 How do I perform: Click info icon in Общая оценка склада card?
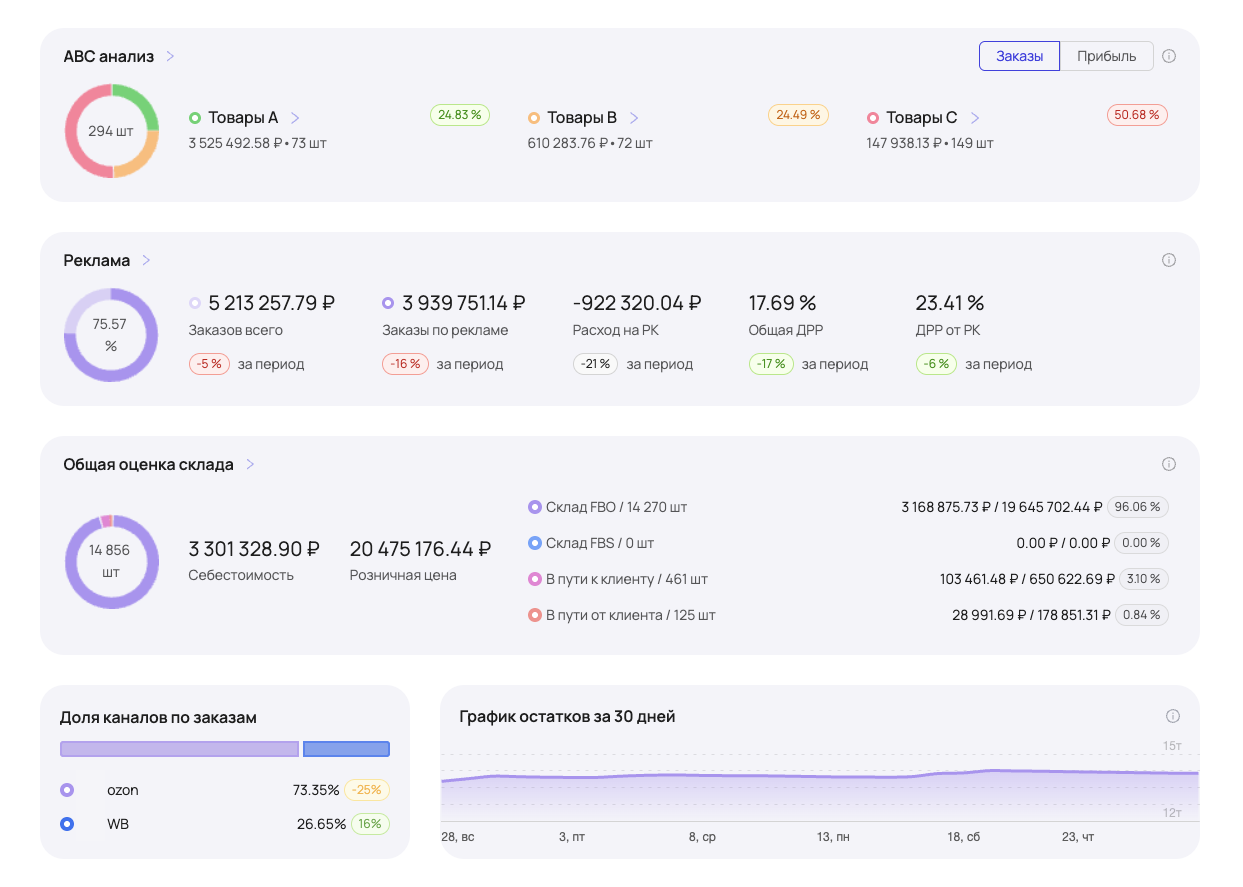[1169, 464]
